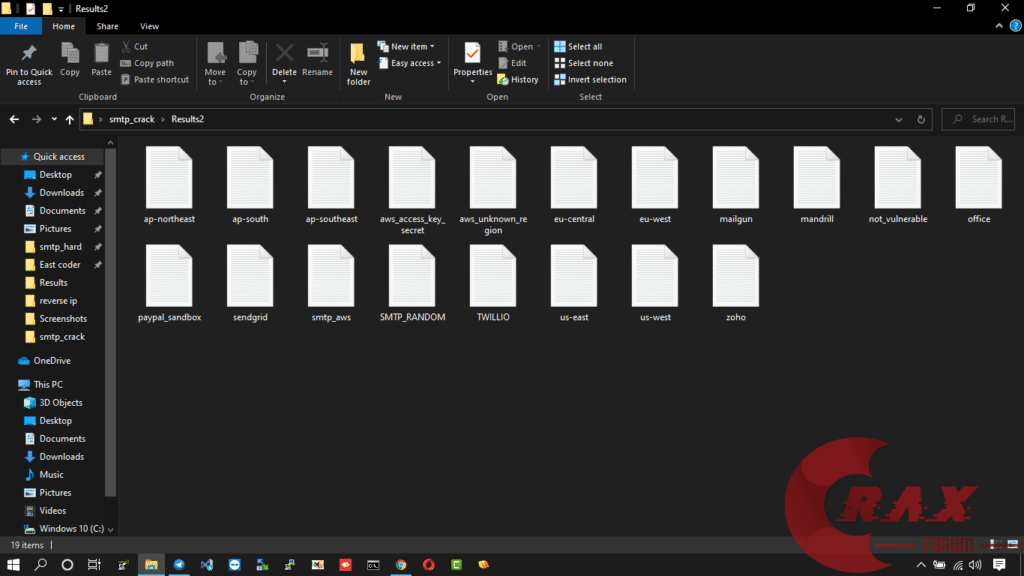Click the Edit command in Open group
The height and width of the screenshot is (576, 1024).
pyautogui.click(x=513, y=63)
